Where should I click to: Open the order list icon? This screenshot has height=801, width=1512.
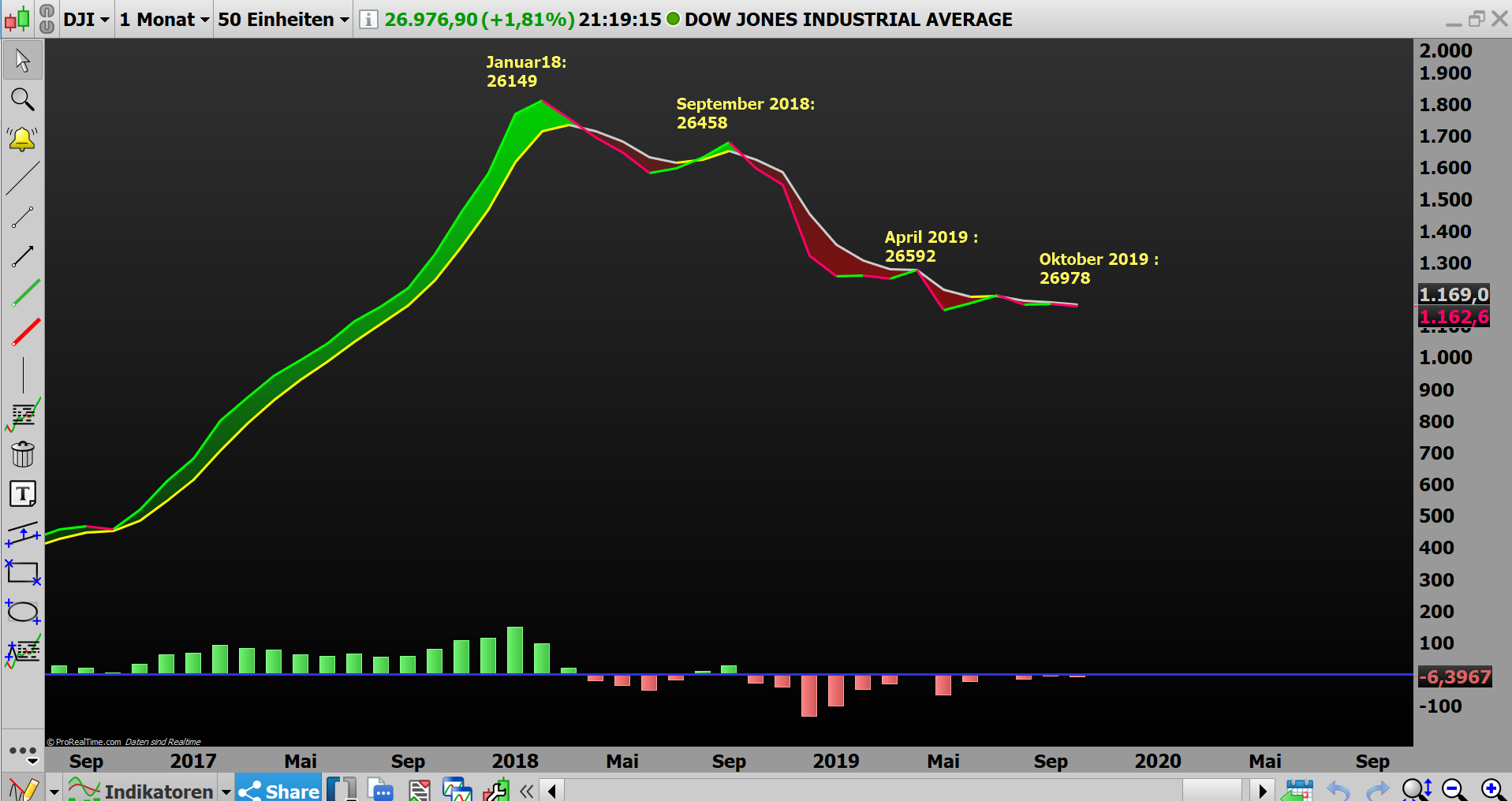(x=420, y=789)
